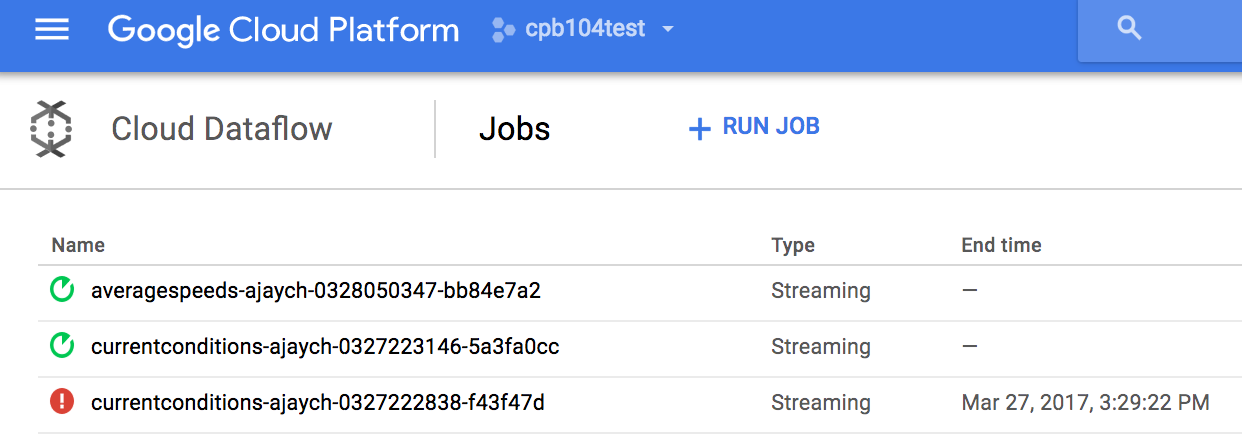Click the Cloud Dataflow product icon
The width and height of the screenshot is (1242, 440).
coord(50,129)
